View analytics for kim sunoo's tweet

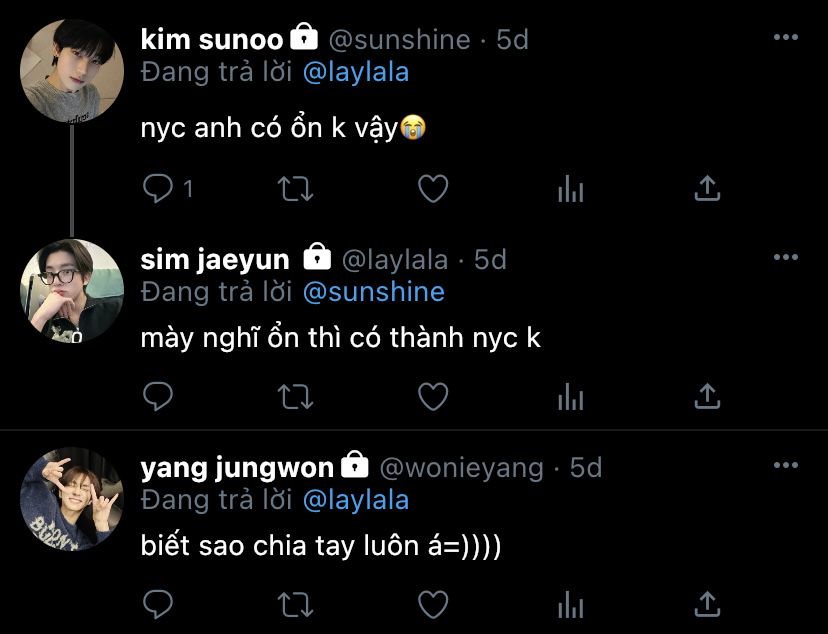point(570,189)
